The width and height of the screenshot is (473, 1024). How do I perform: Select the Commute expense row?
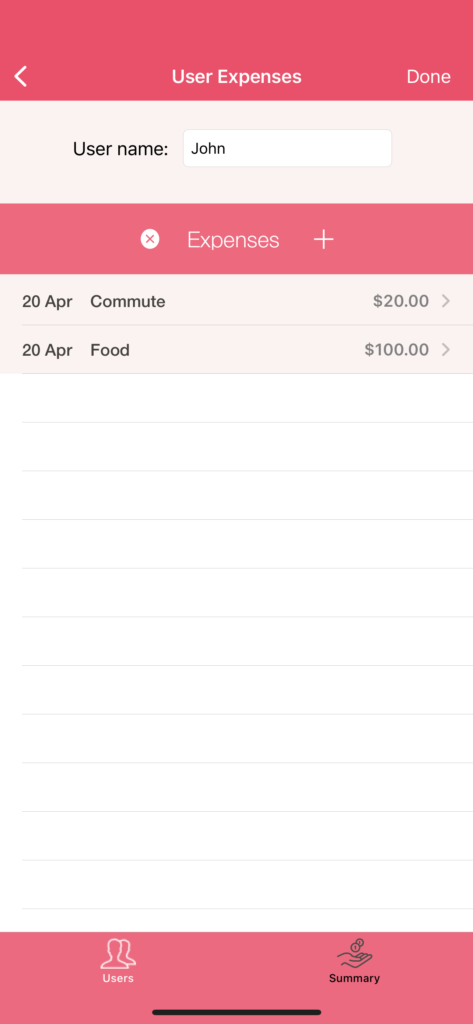pyautogui.click(x=236, y=301)
